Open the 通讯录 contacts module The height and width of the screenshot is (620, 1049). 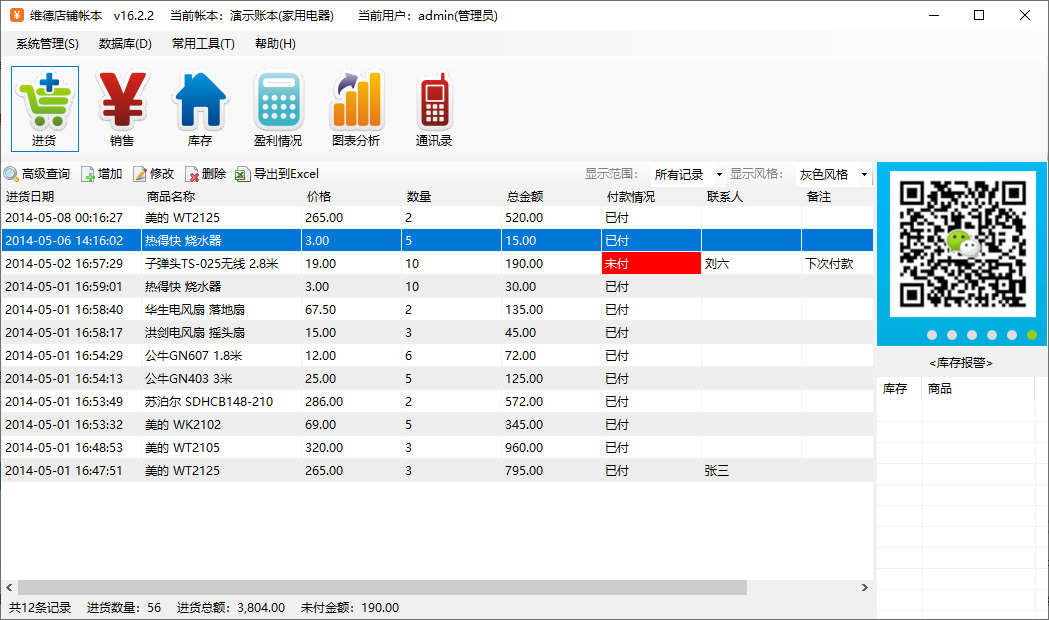(434, 108)
